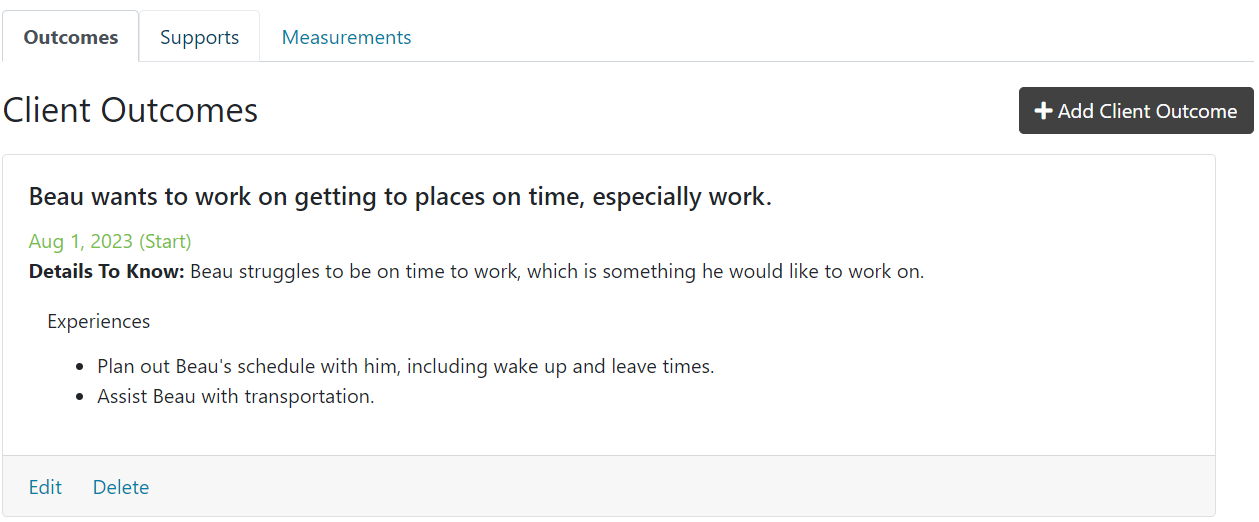Click the gray footer bar right of Delete
The width and height of the screenshot is (1259, 522).
pos(680,487)
